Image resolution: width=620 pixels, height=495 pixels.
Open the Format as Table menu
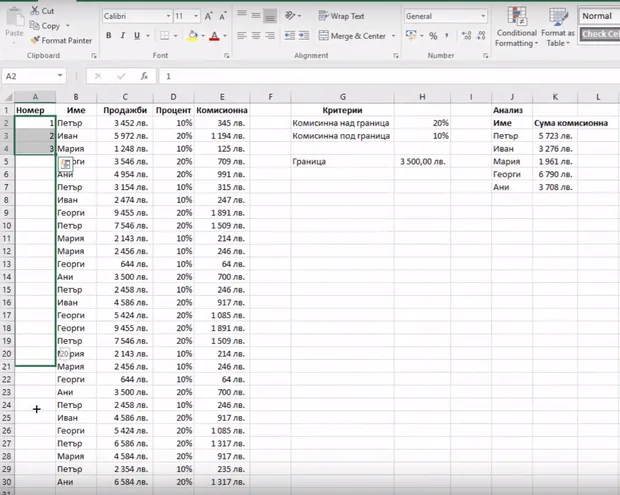[x=558, y=27]
